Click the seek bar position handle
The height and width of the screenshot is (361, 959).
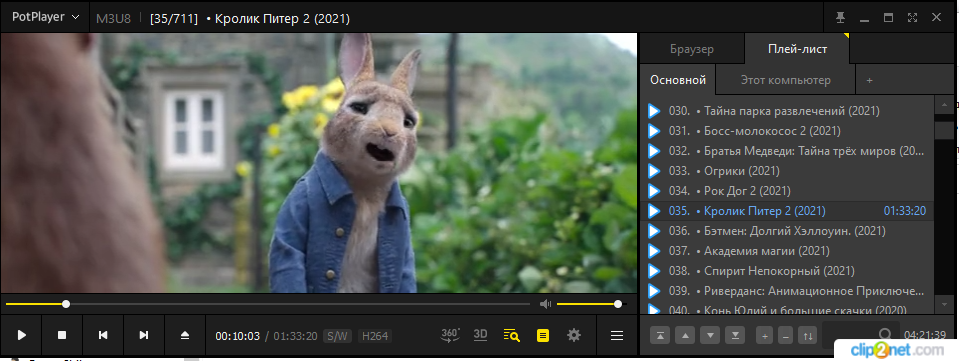coord(66,304)
